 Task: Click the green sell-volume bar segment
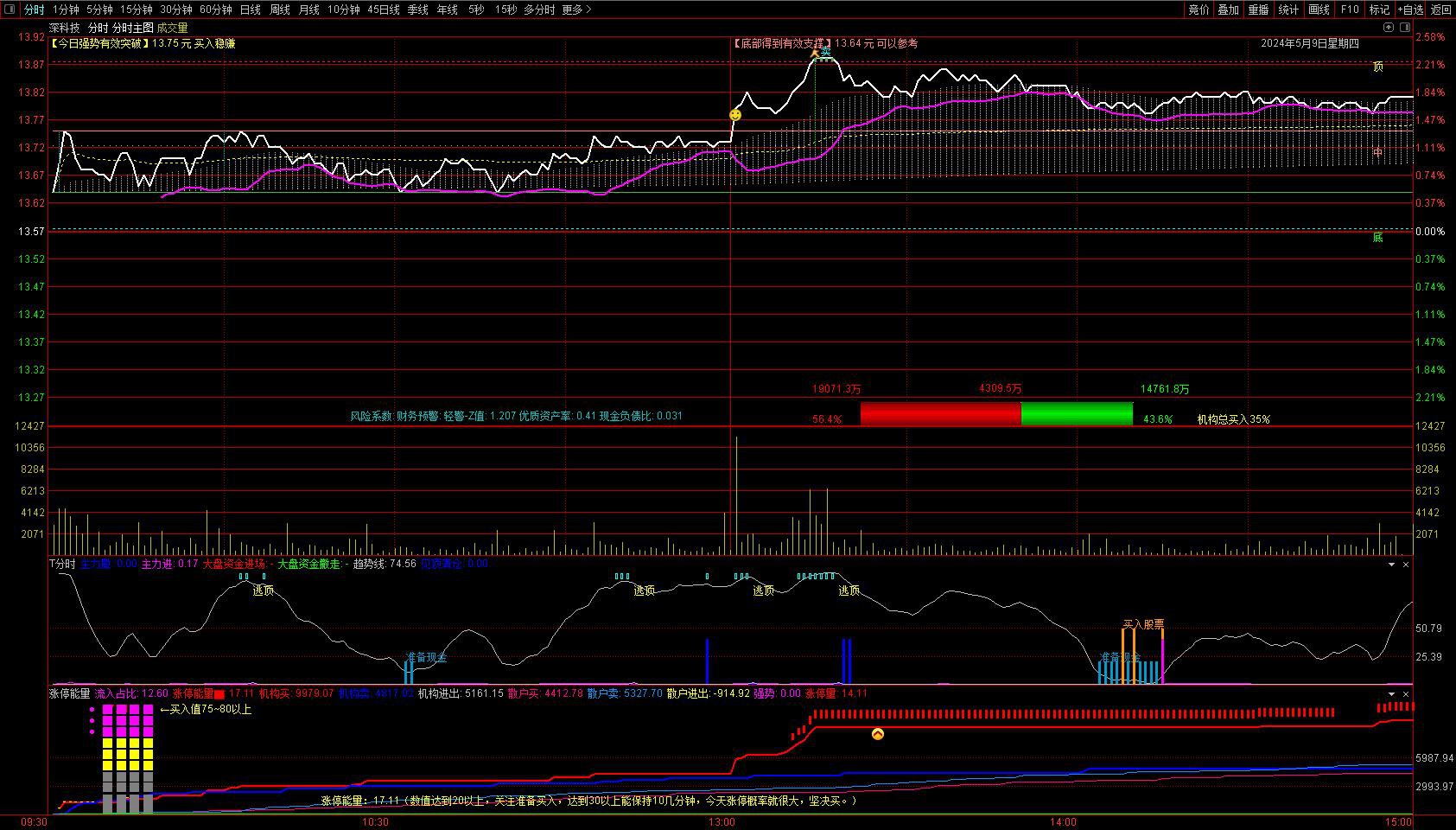pos(1077,413)
